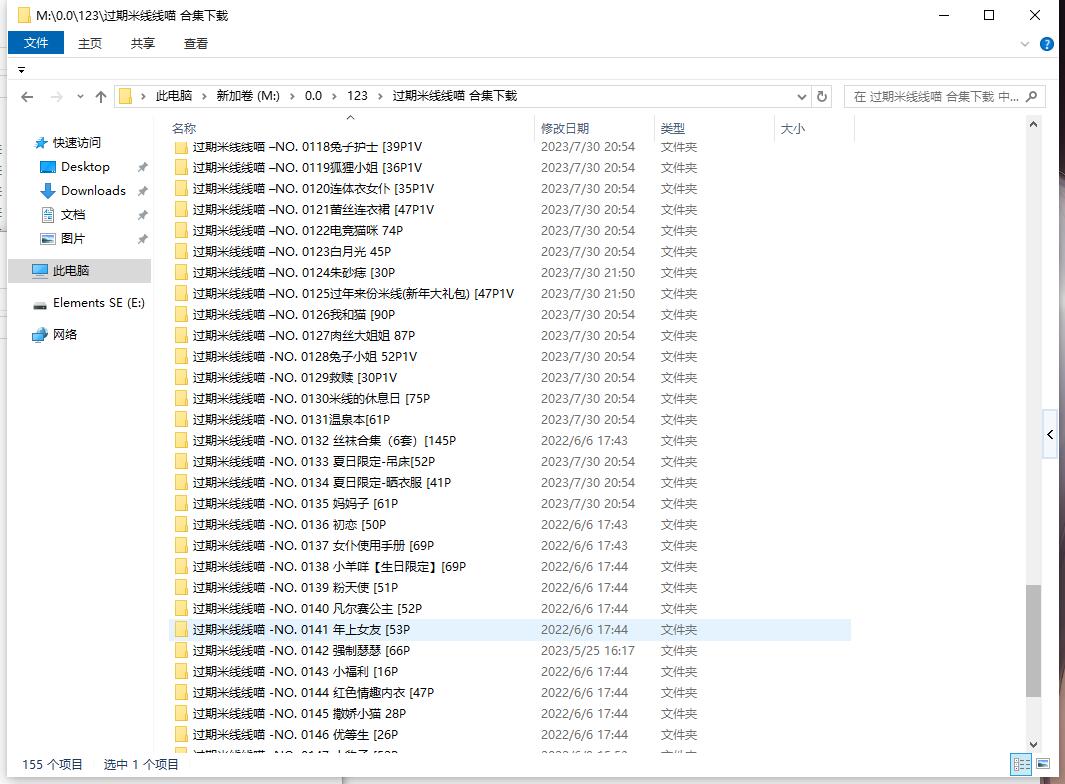Open 图片 in quick access
Screen dimensions: 1065x784
(73, 238)
